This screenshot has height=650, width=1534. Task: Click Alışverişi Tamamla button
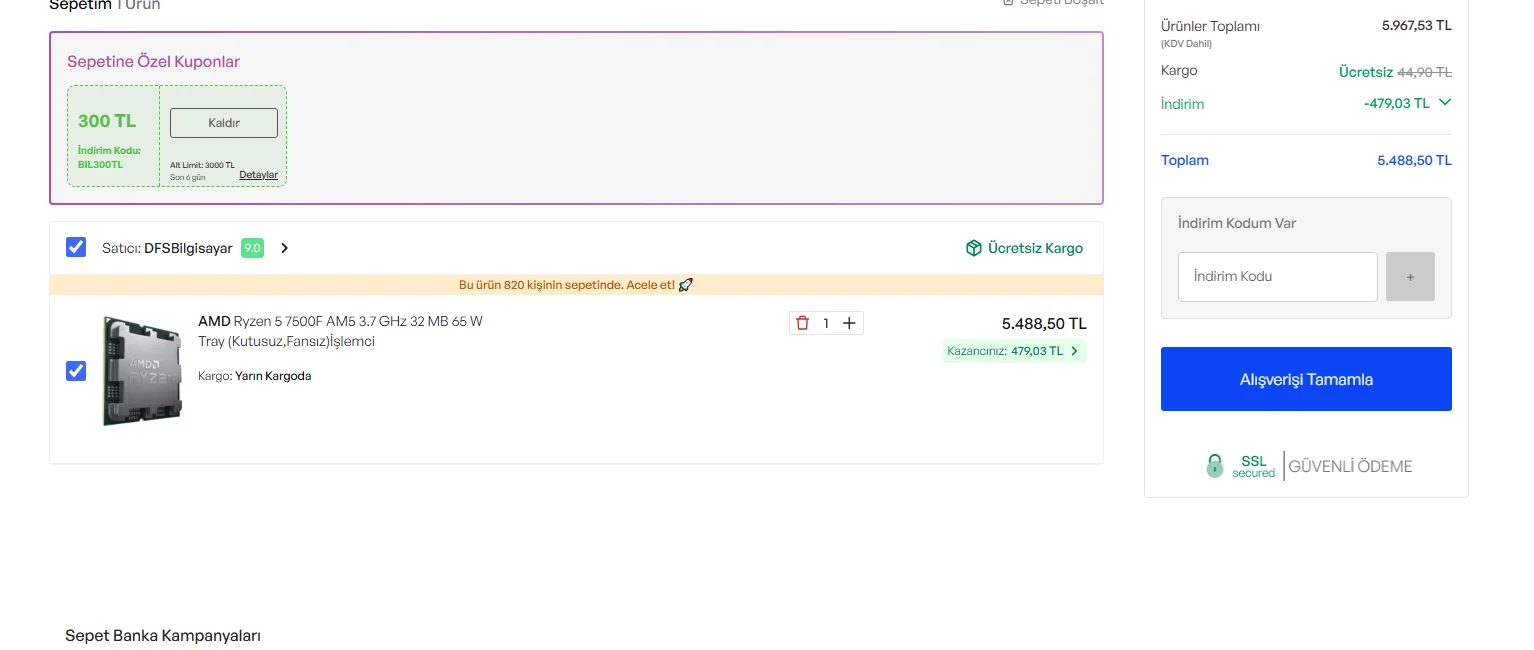click(x=1306, y=379)
